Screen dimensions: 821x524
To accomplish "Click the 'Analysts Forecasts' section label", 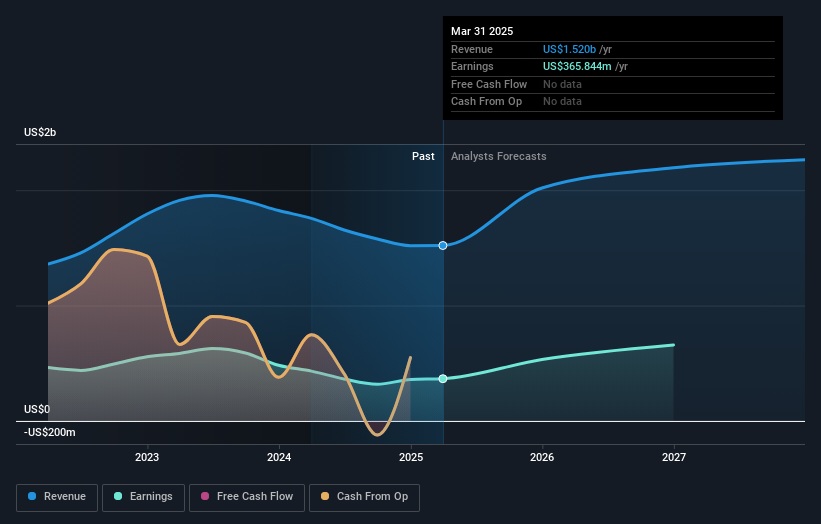I will 498,157.
